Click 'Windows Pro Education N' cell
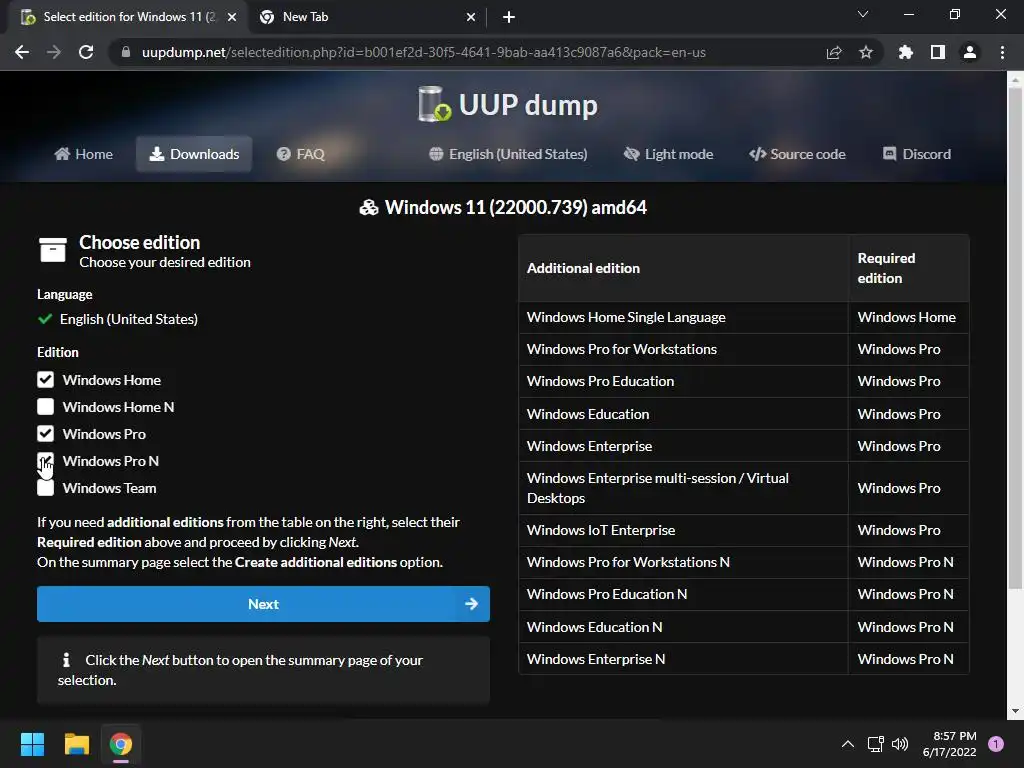 coord(683,594)
